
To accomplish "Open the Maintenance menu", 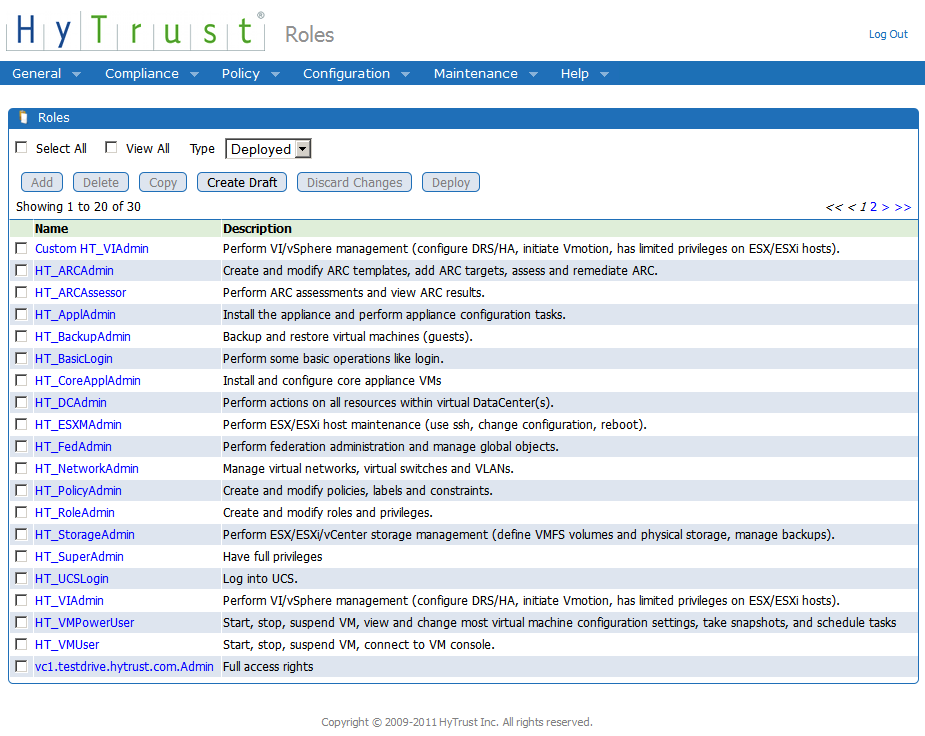I will click(x=486, y=74).
